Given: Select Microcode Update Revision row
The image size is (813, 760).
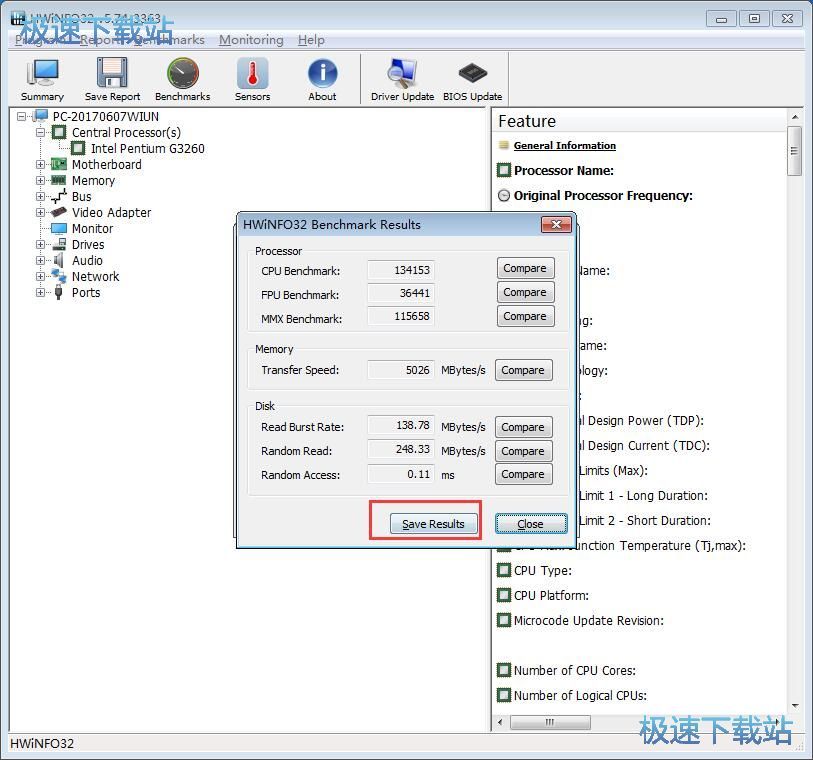Looking at the screenshot, I should 581,621.
